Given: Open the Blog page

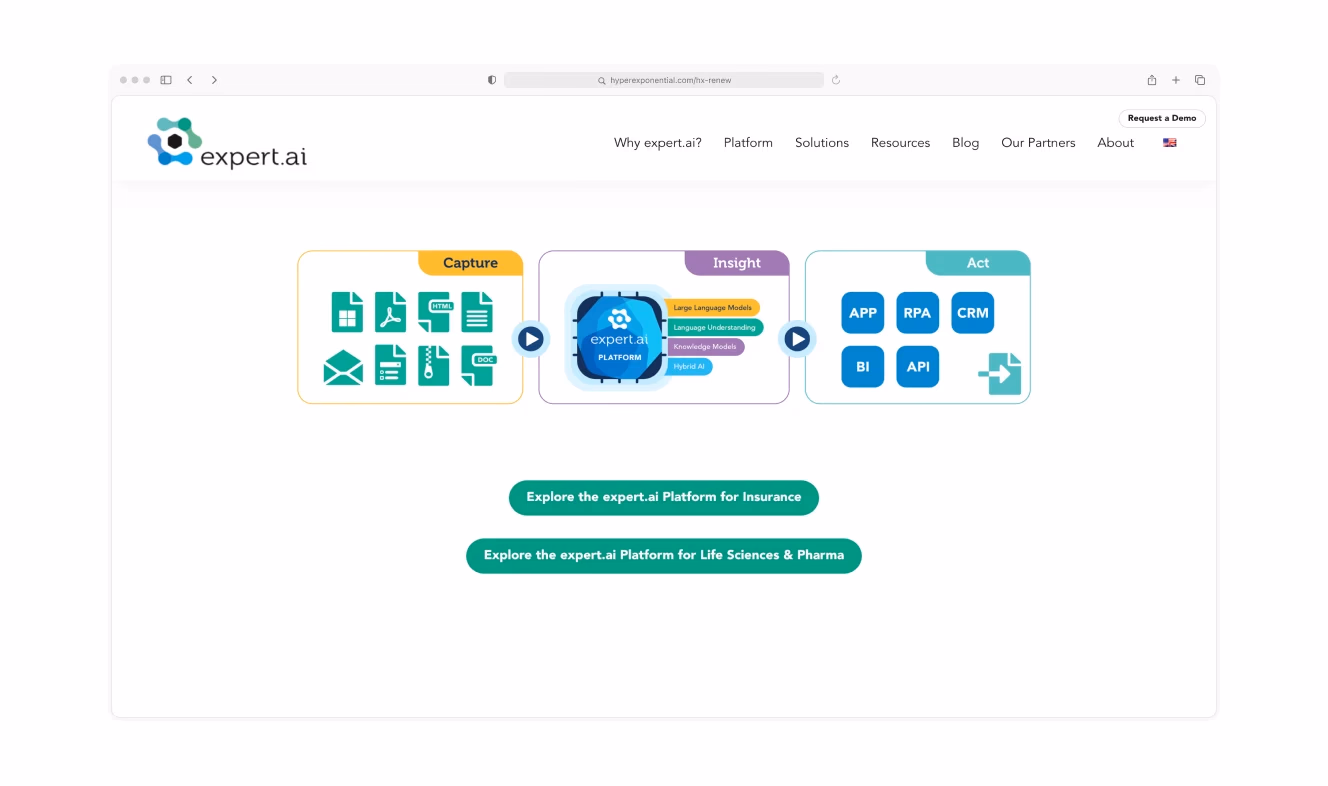Looking at the screenshot, I should point(966,143).
